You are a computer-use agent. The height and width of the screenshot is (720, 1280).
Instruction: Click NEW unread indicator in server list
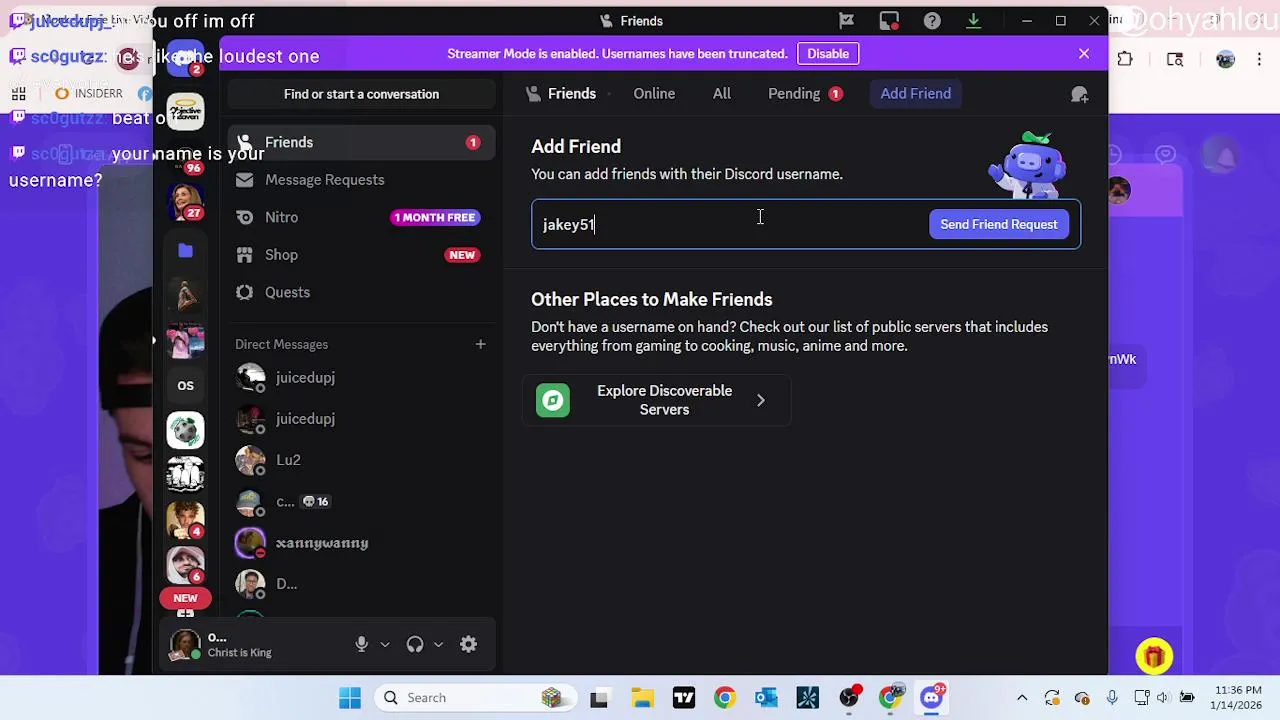click(185, 598)
